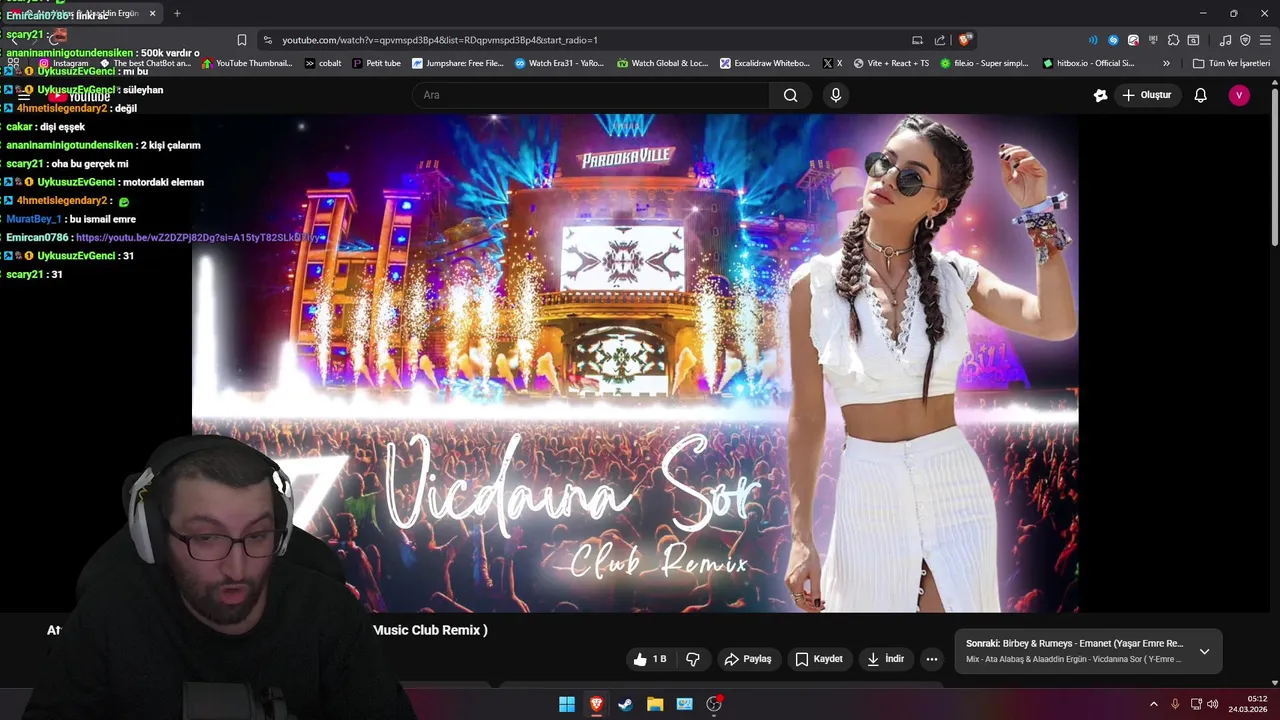This screenshot has width=1280, height=720.
Task: Open a new browser tab
Action: click(x=177, y=13)
